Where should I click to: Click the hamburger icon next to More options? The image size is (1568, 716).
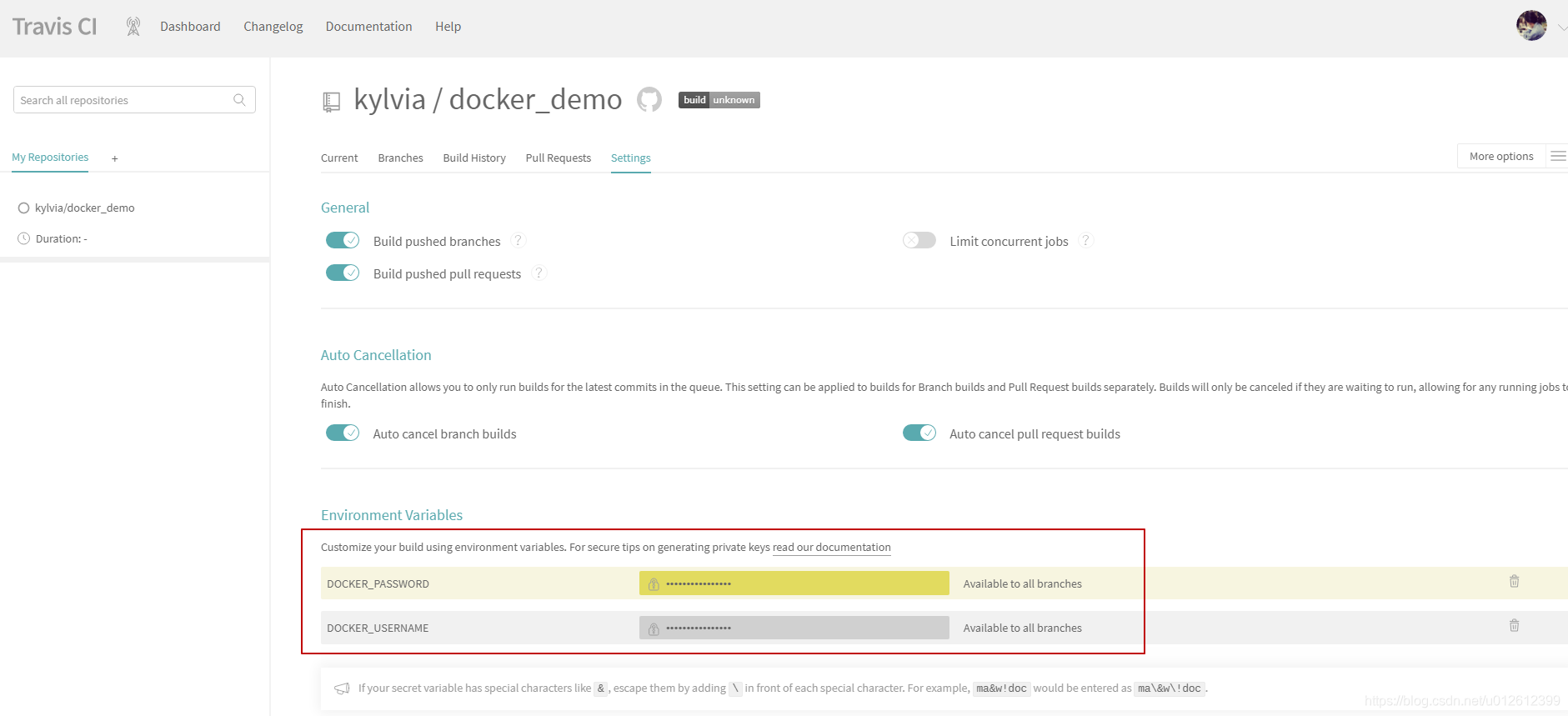click(x=1557, y=156)
